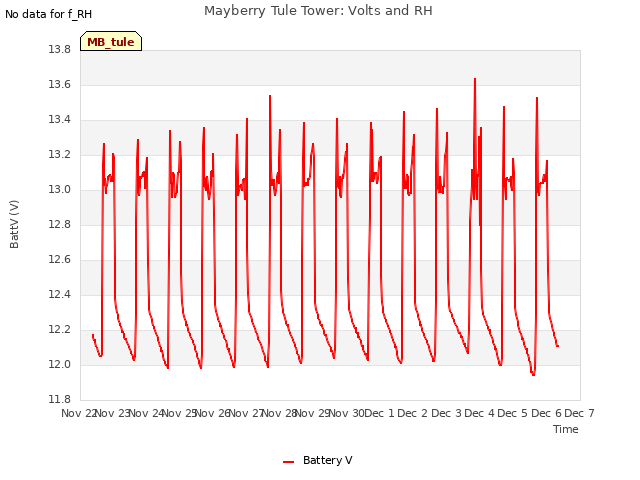Click the 12.4 y-axis tick value
This screenshot has height=480, width=640.
pyautogui.click(x=60, y=294)
